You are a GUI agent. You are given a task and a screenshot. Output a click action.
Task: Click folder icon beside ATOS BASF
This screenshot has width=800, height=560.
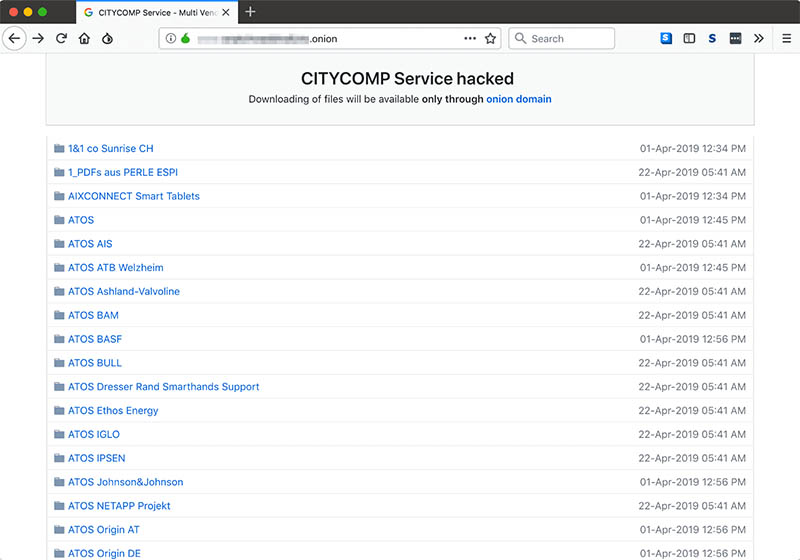pos(59,339)
